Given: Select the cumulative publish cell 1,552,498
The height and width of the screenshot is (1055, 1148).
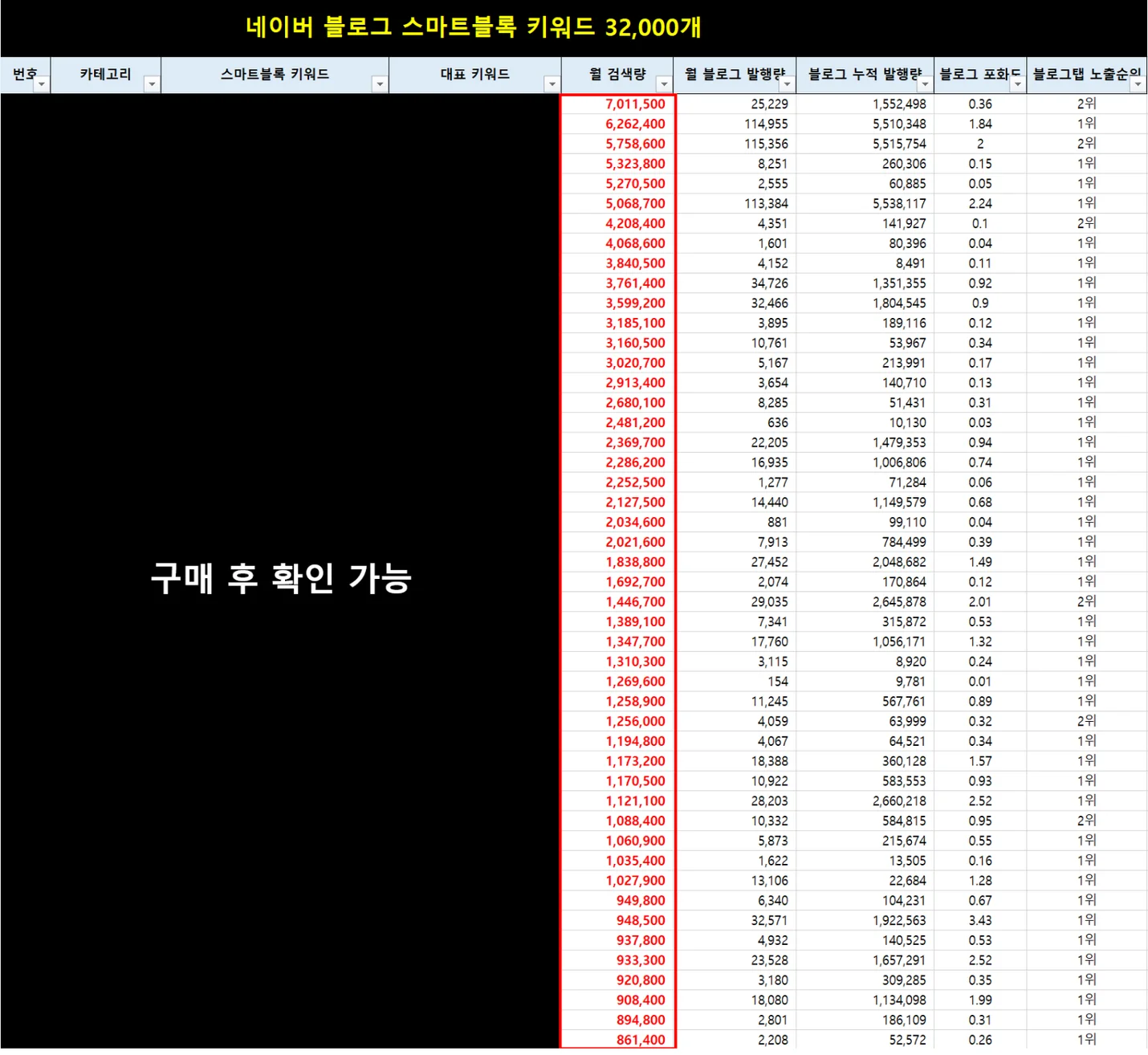Looking at the screenshot, I should tap(865, 104).
